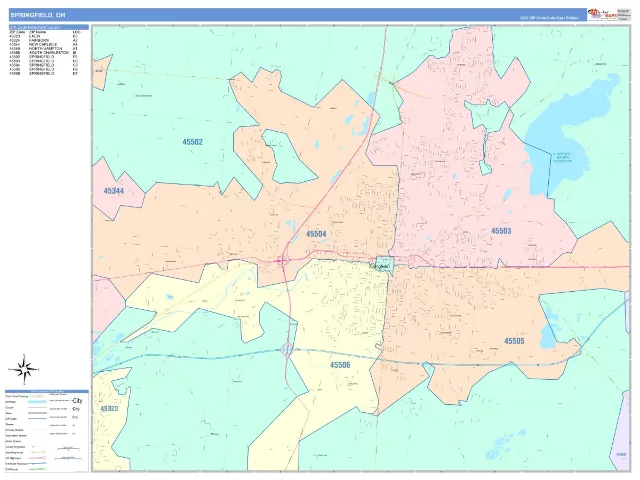
Task: Click the legend header bar at bottom-left
Action: (x=47, y=391)
